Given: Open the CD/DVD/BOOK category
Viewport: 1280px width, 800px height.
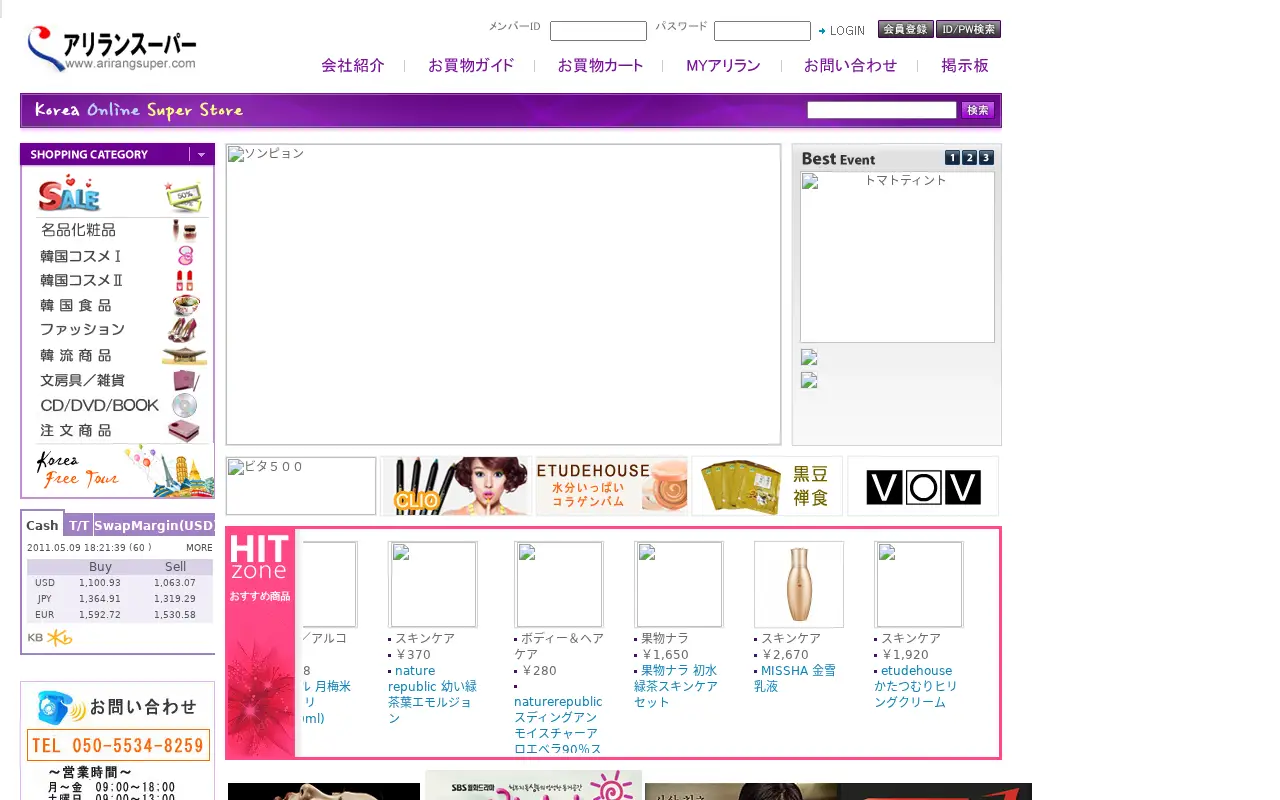Looking at the screenshot, I should pyautogui.click(x=118, y=405).
